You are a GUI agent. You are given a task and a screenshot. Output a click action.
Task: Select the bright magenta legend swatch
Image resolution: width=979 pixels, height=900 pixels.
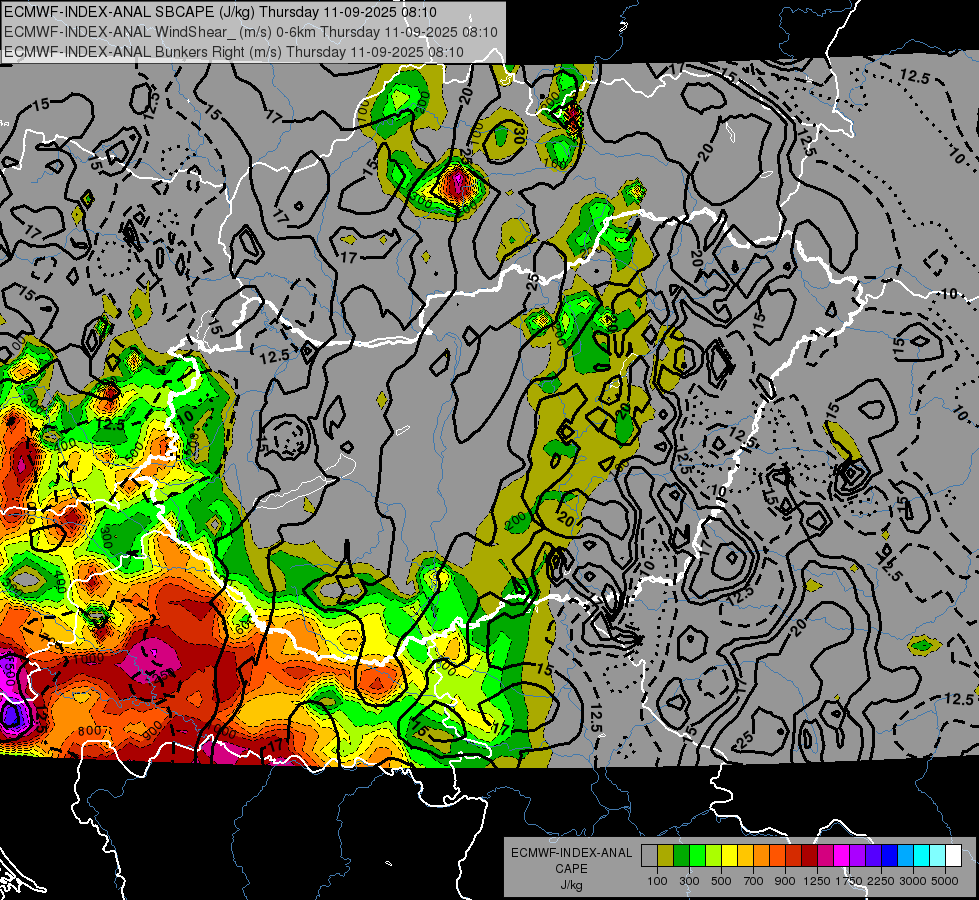pyautogui.click(x=842, y=855)
